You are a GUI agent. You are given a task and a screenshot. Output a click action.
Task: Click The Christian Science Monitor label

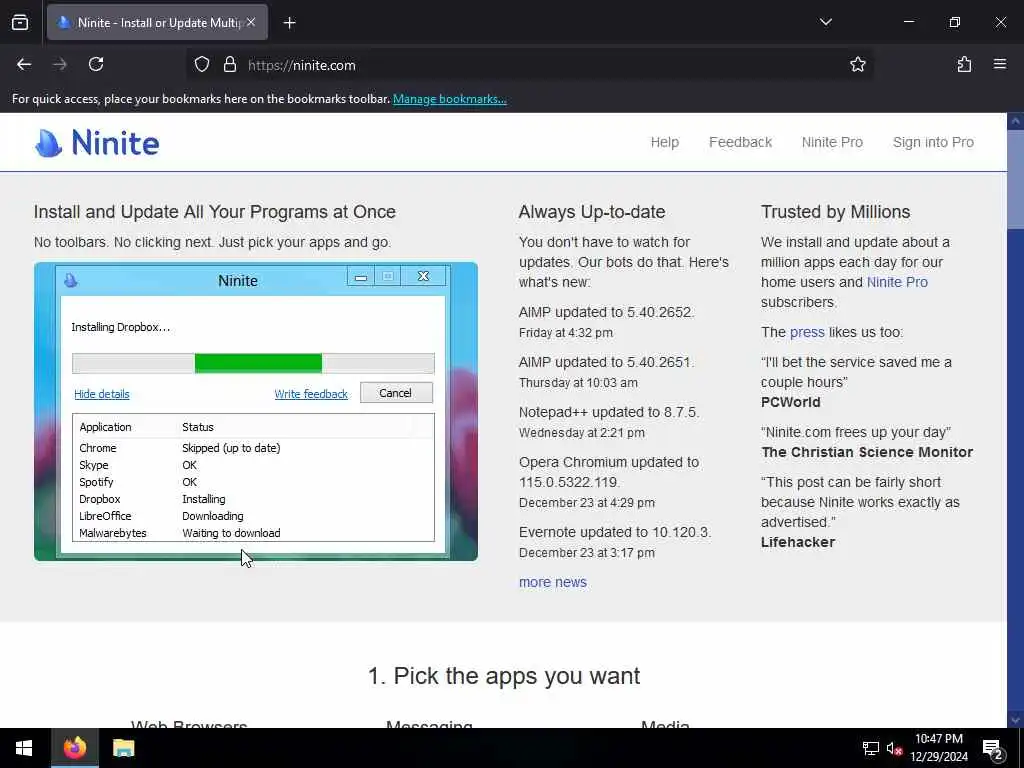pos(867,453)
